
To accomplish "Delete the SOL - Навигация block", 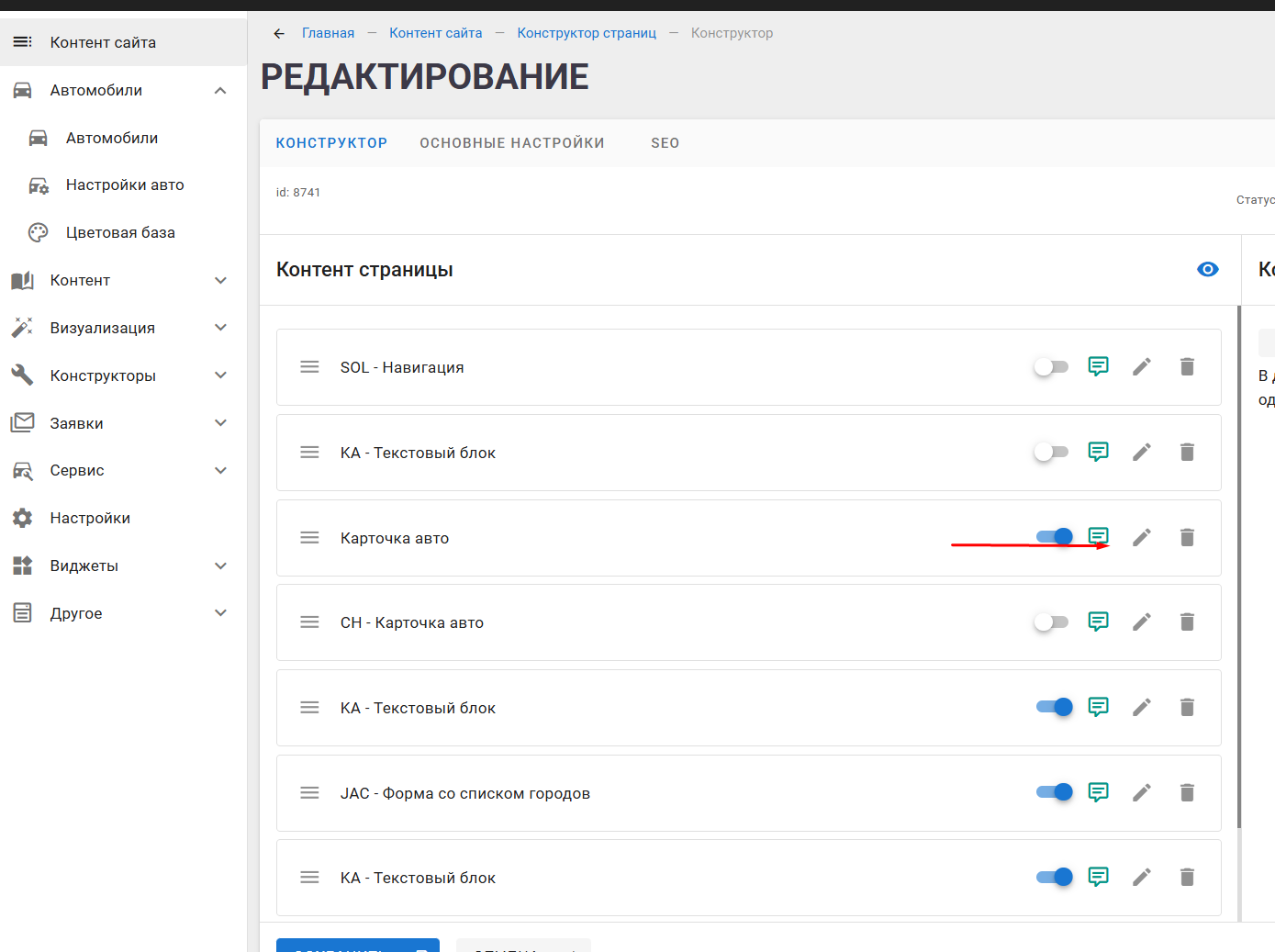I will (x=1187, y=366).
